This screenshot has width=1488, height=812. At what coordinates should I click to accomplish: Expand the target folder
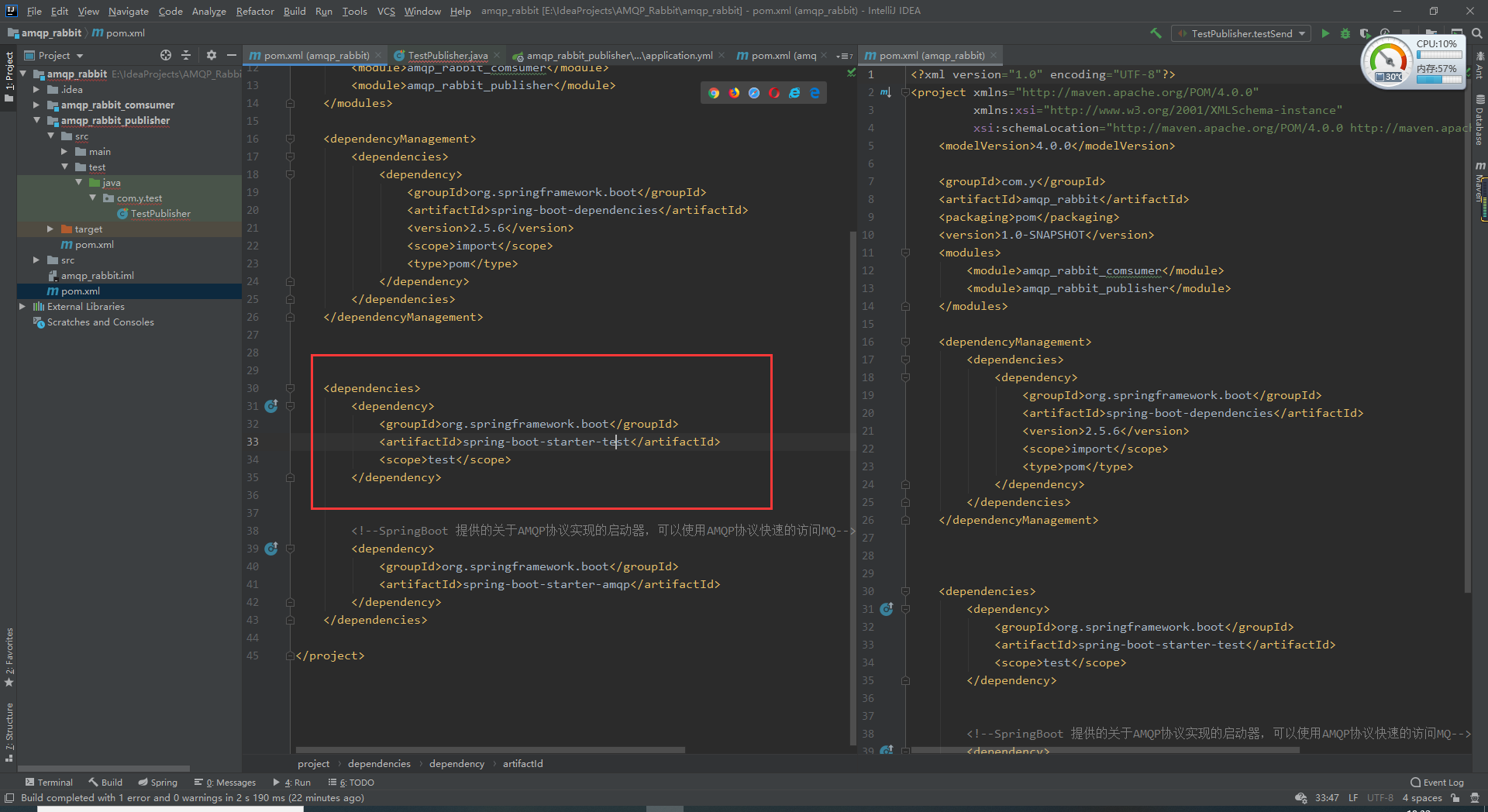point(50,229)
